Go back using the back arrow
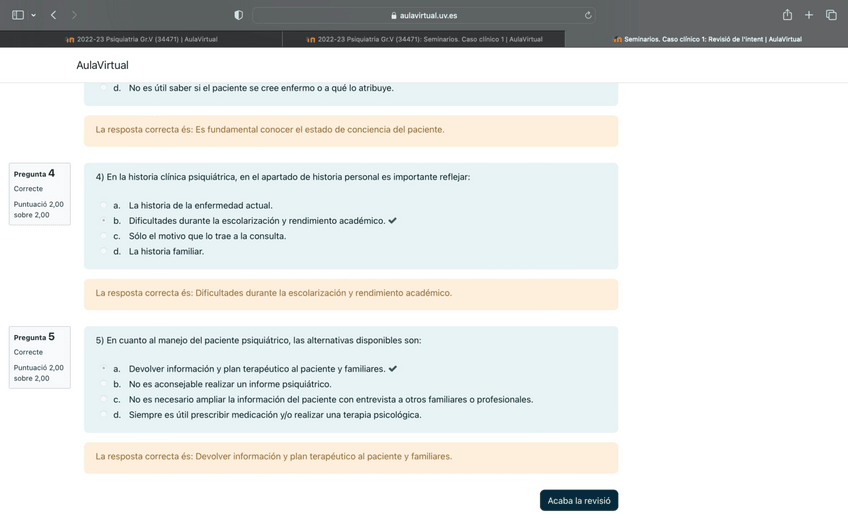The height and width of the screenshot is (530, 848). click(x=53, y=15)
